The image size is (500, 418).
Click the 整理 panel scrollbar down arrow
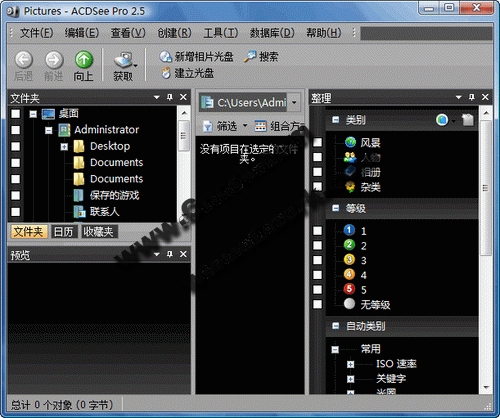tap(486, 387)
